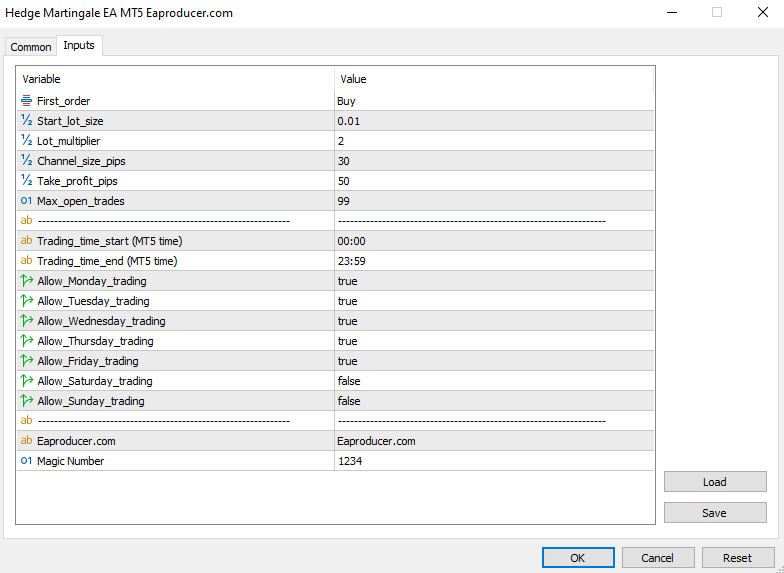Viewport: 784px width, 573px height.
Task: Click the string icon beside Trading_time_start
Action: (x=26, y=241)
